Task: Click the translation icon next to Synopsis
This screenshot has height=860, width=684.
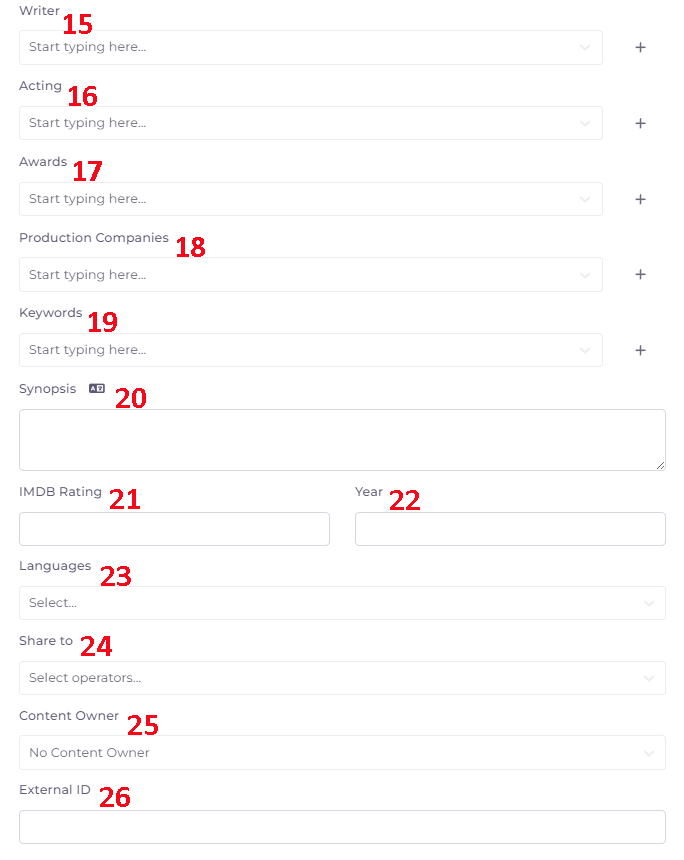Action: 96,389
